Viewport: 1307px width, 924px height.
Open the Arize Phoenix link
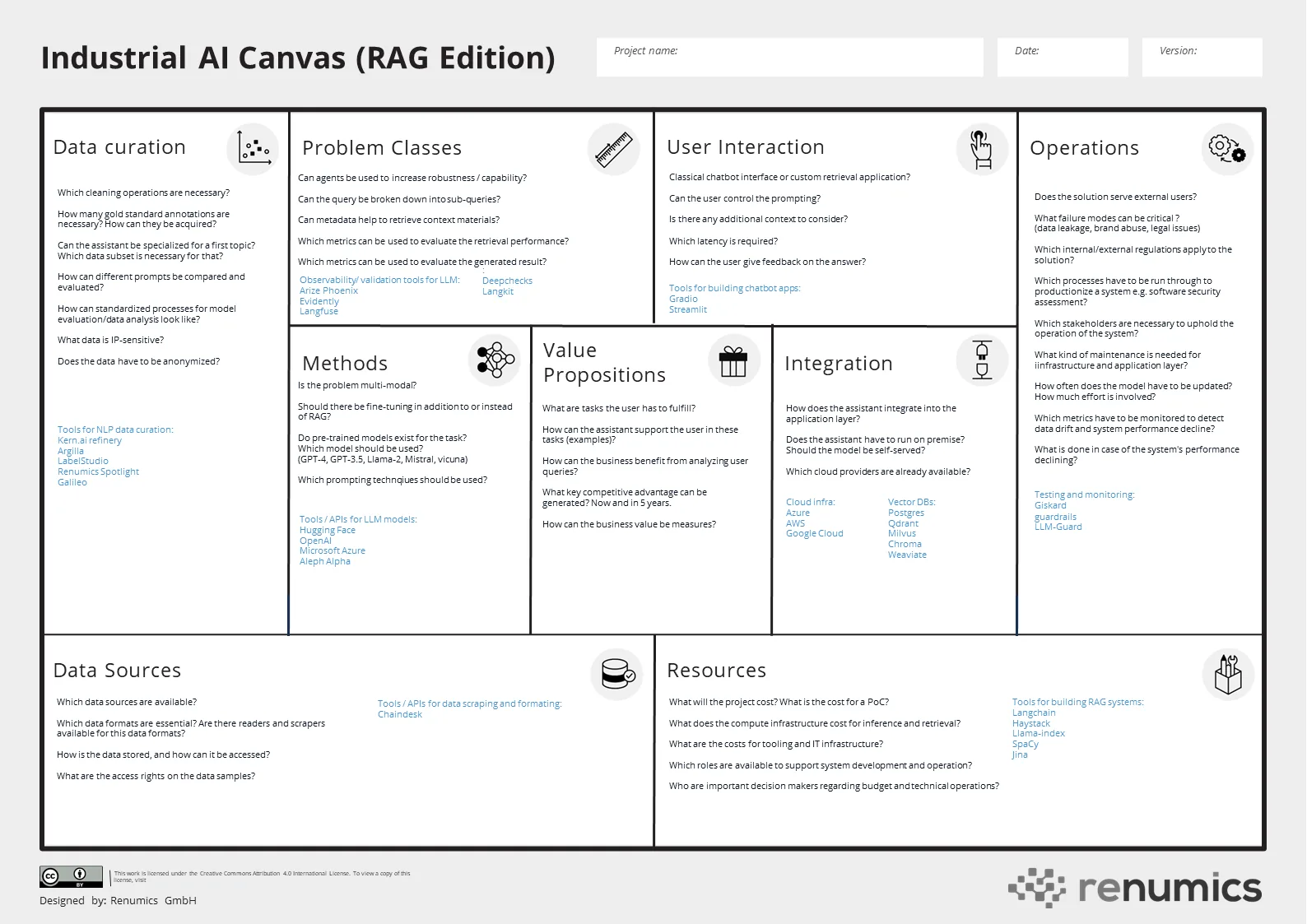point(328,290)
